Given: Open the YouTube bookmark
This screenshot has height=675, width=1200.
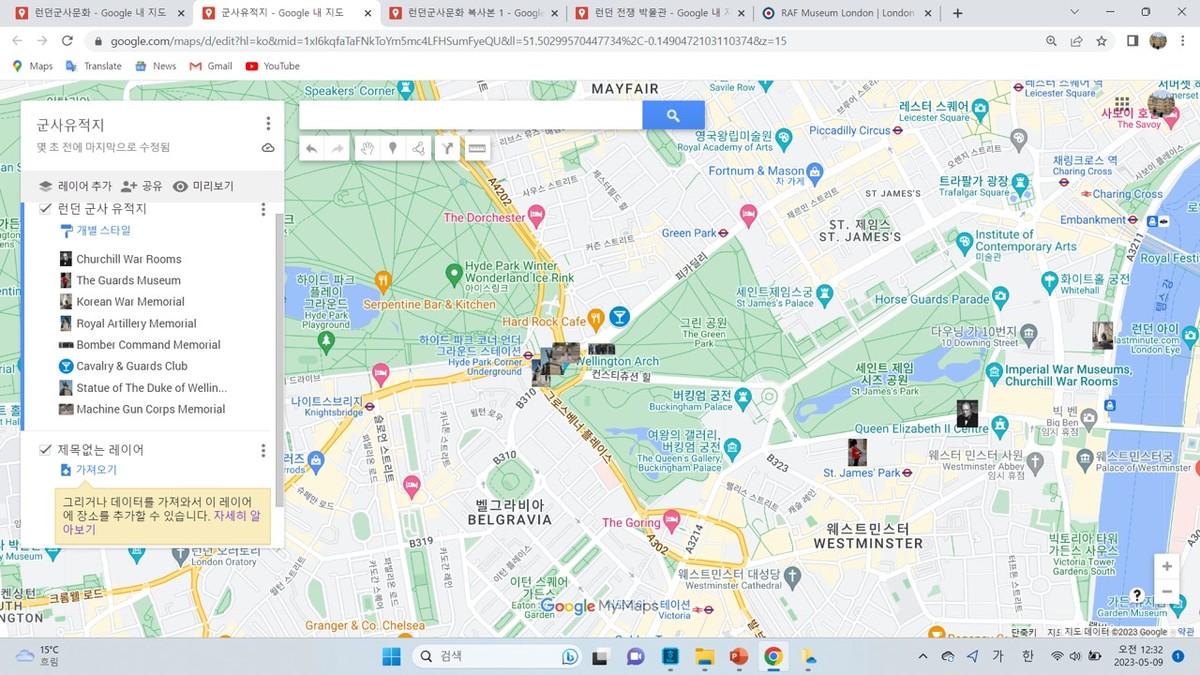Looking at the screenshot, I should pos(272,66).
